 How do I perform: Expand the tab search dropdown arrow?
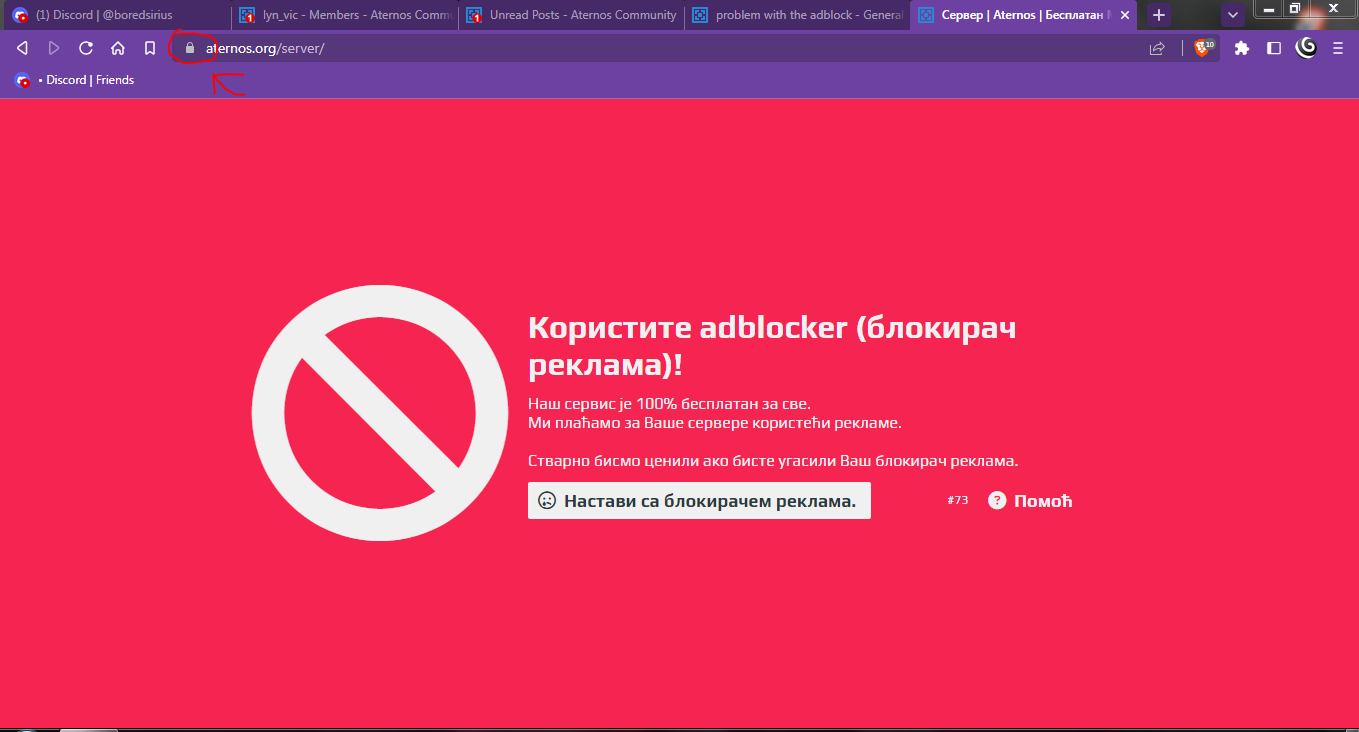(1233, 16)
